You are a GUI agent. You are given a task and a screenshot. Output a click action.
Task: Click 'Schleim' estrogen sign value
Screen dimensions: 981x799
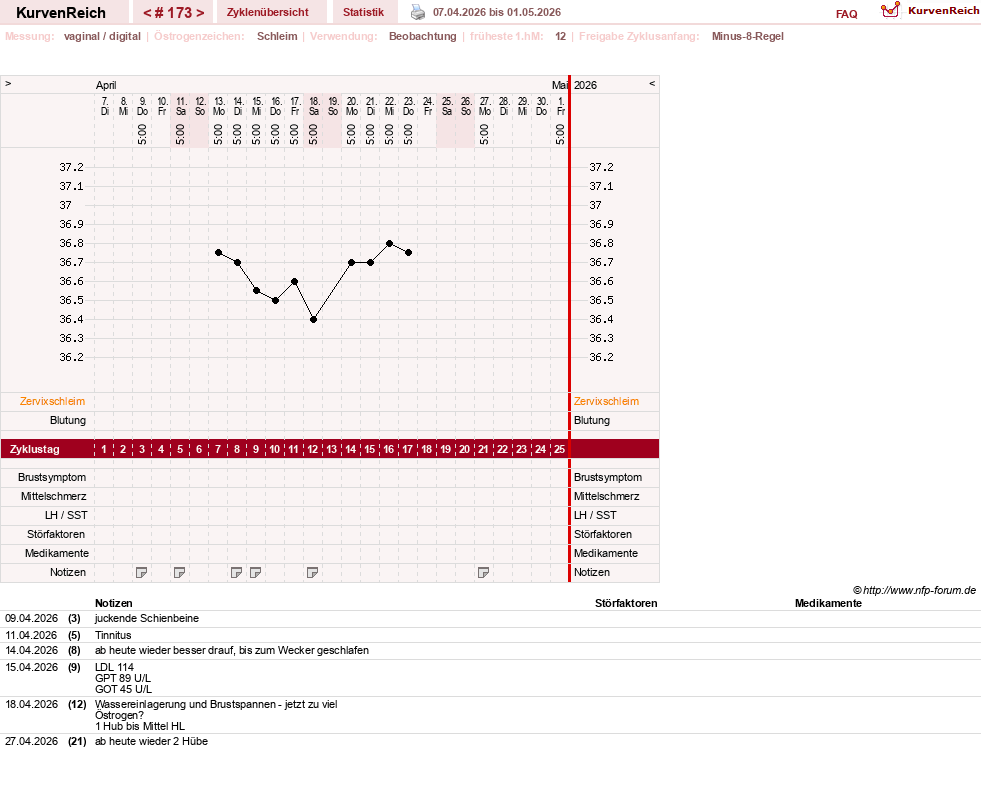point(277,36)
